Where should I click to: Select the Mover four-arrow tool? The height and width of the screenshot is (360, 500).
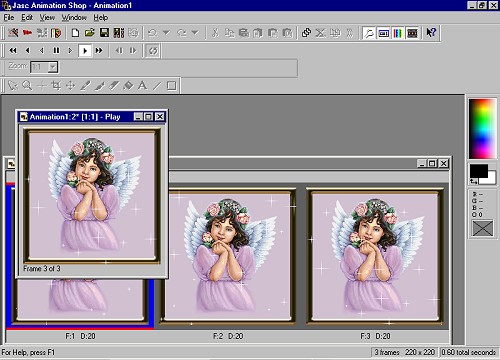70,86
